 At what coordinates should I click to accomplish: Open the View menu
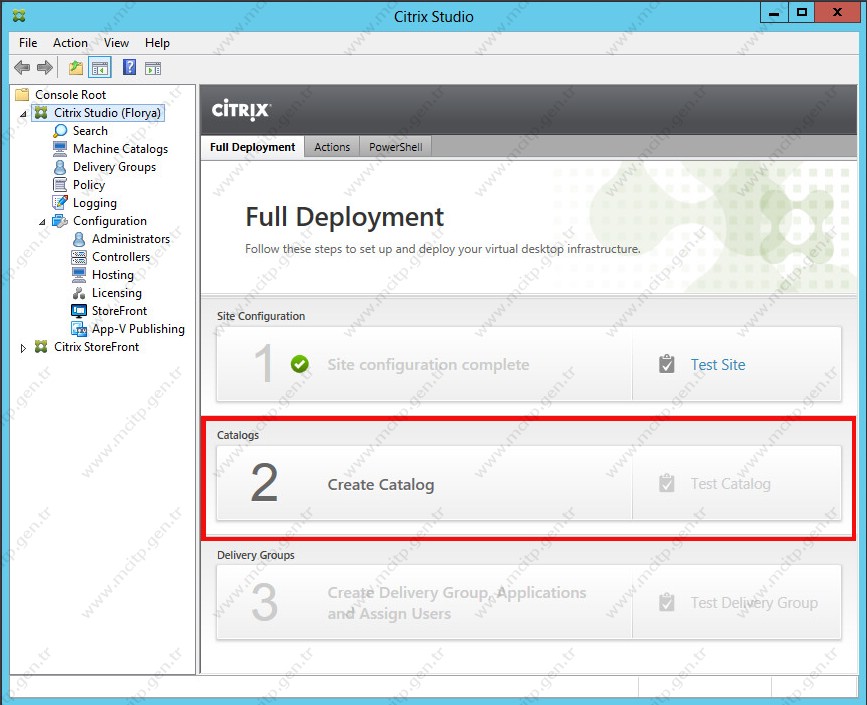pos(116,43)
